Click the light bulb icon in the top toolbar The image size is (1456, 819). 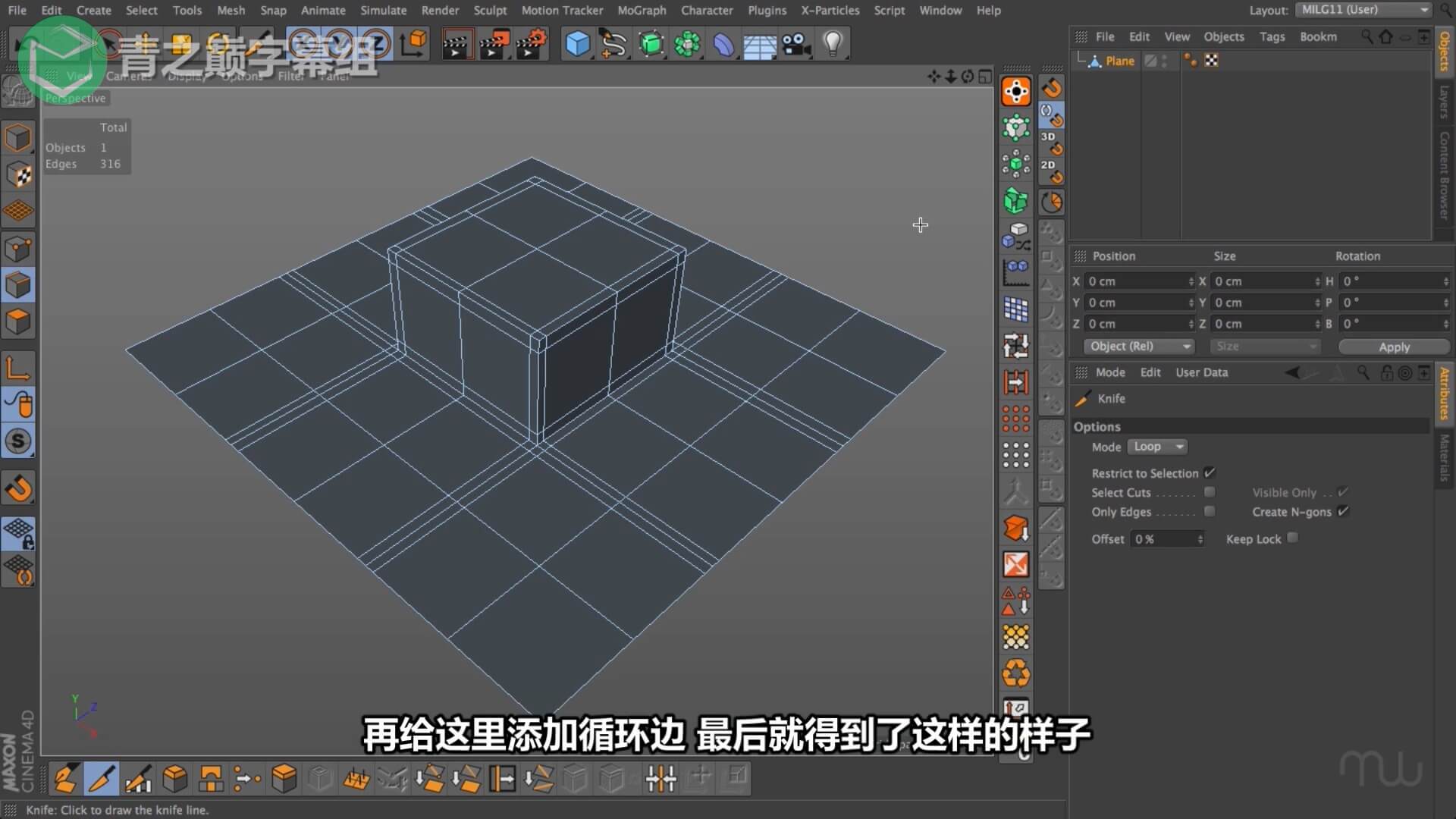click(x=833, y=43)
